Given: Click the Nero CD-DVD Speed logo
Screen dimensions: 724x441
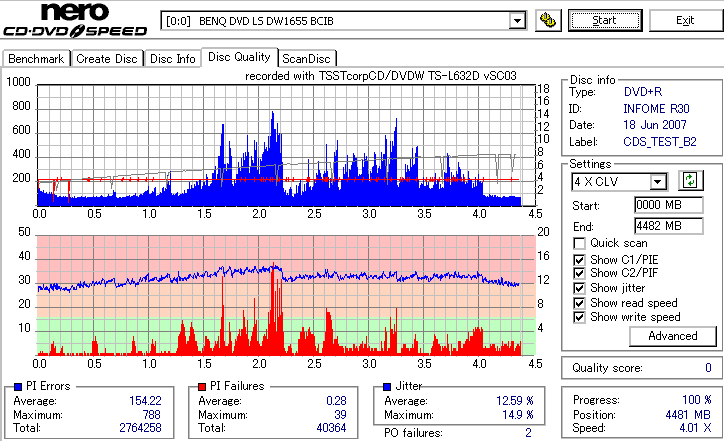Looking at the screenshot, I should pyautogui.click(x=75, y=20).
